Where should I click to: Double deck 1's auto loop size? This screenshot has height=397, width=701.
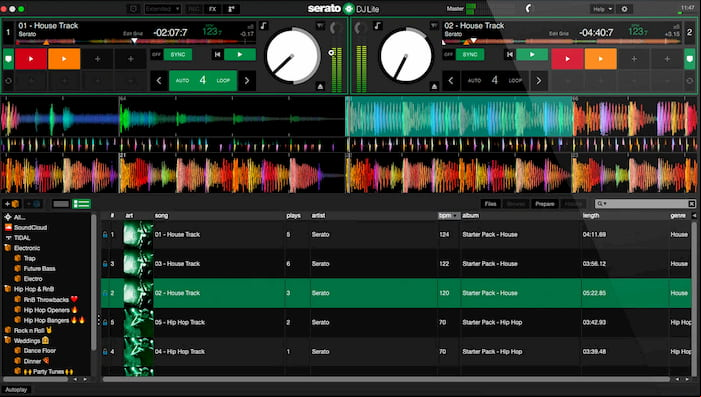pyautogui.click(x=247, y=81)
